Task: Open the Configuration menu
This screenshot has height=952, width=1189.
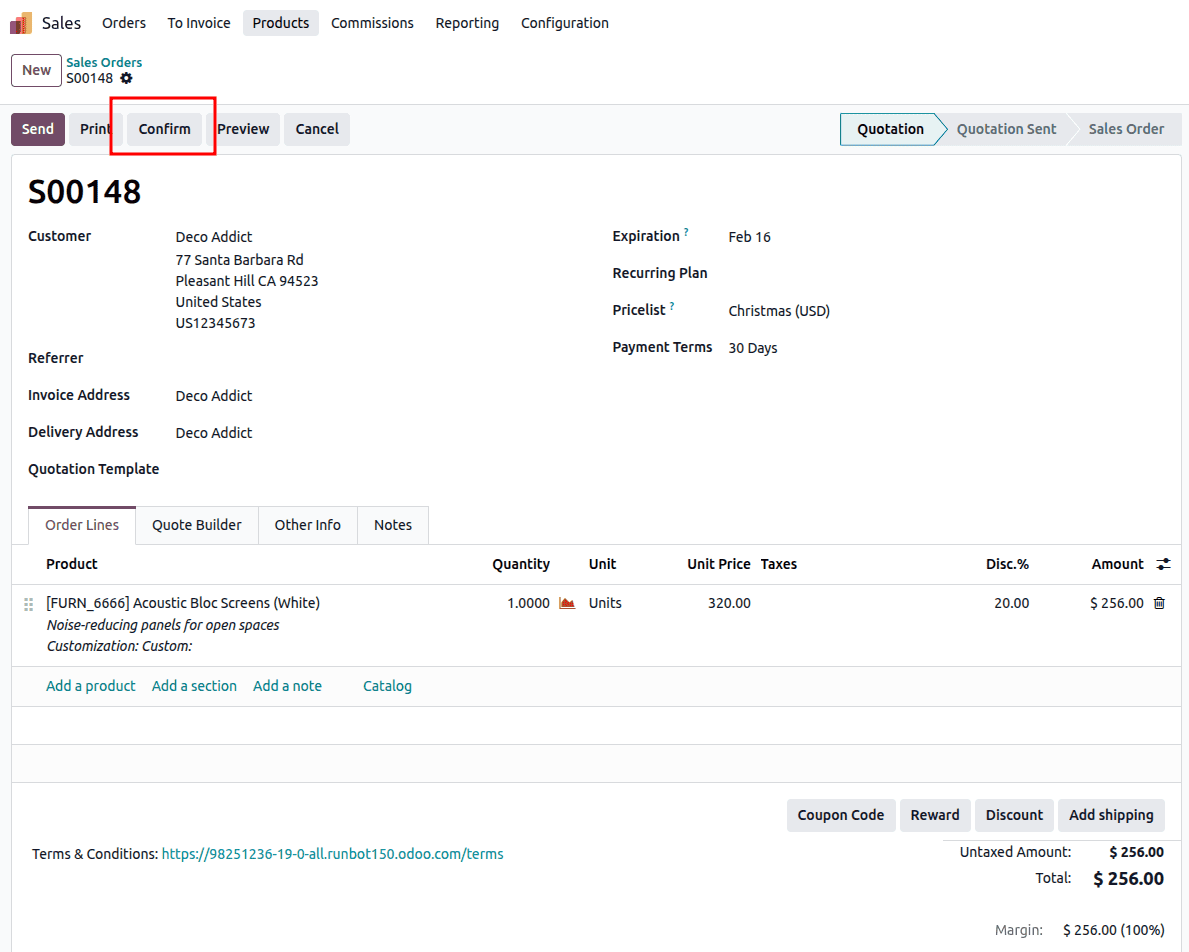Action: click(x=564, y=22)
